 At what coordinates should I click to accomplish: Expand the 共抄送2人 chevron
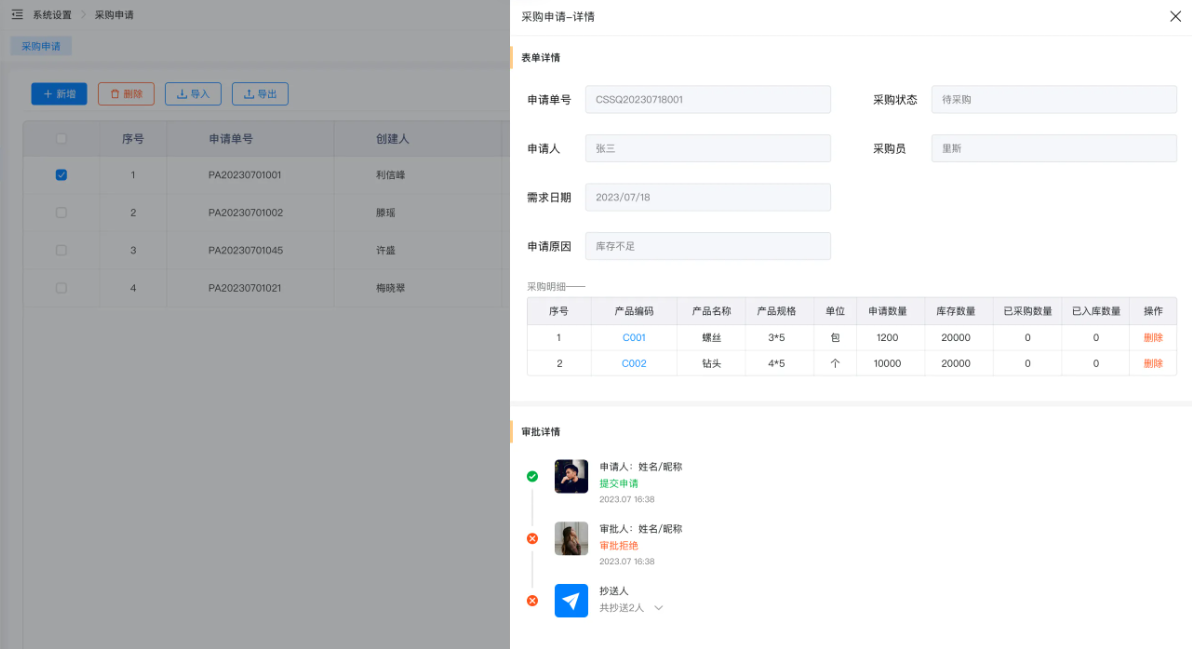[x=658, y=608]
